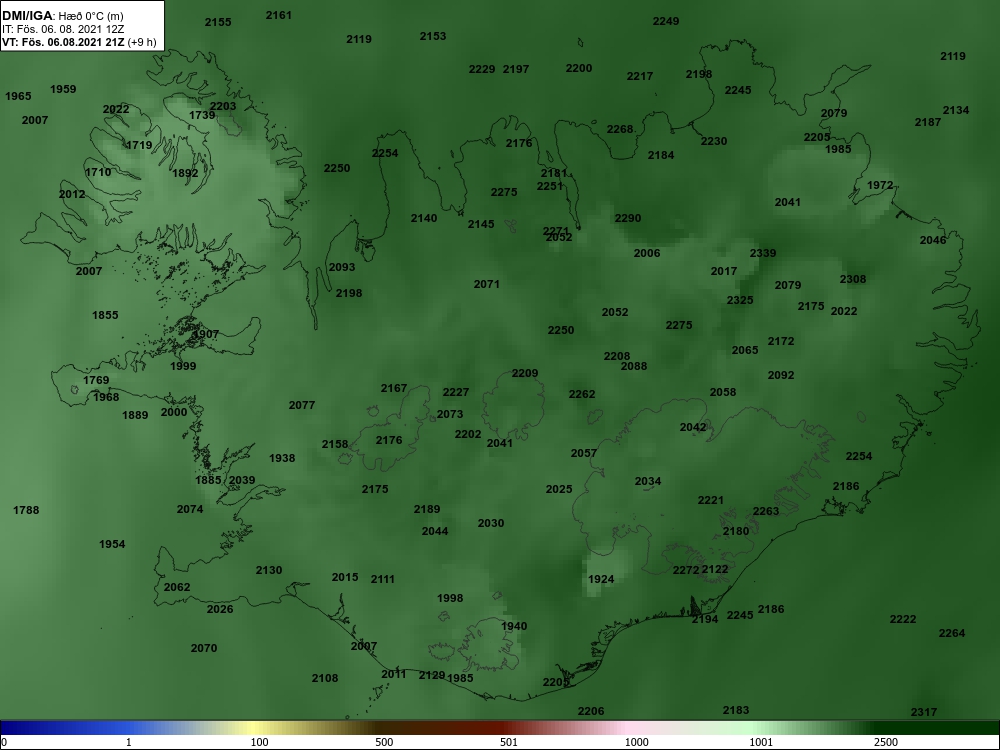
Task: Click the legend label '2500'
Action: click(x=886, y=742)
